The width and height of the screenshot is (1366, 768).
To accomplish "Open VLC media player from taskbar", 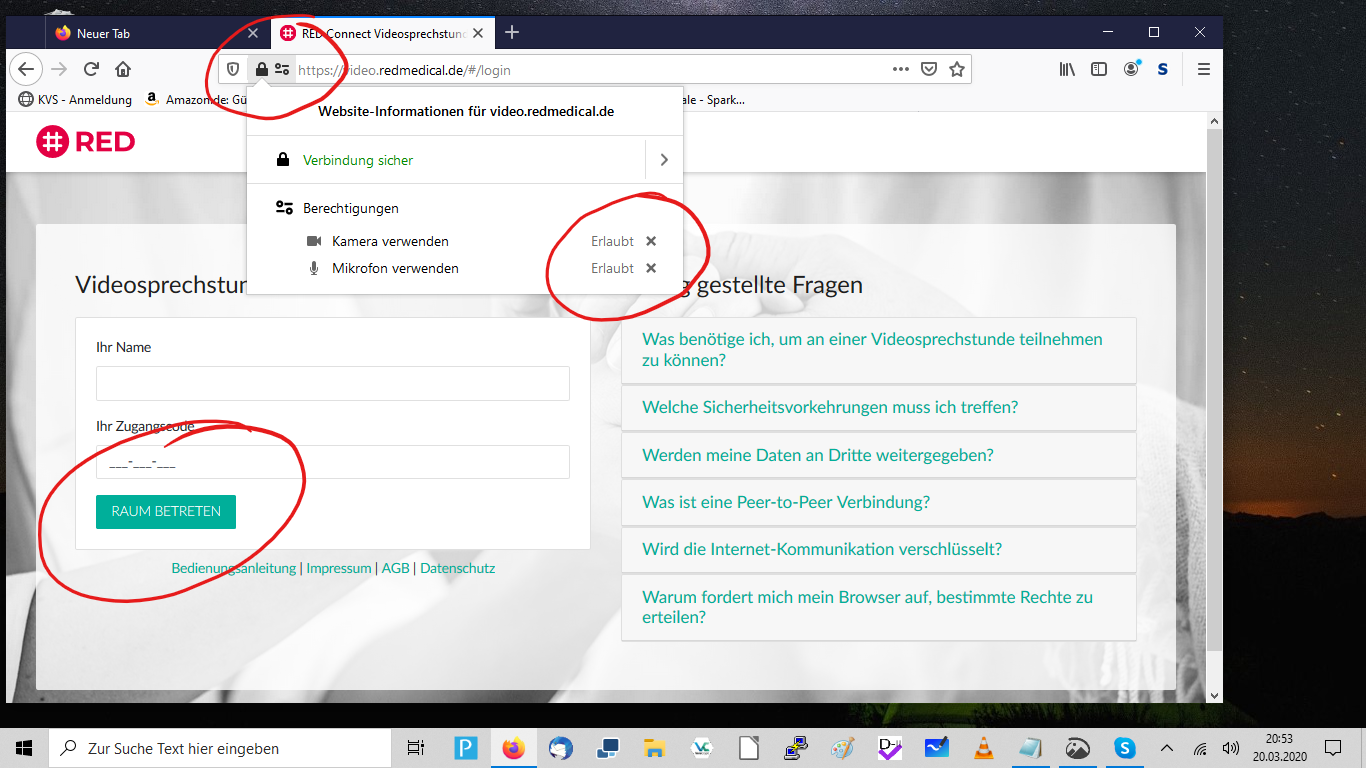I will 984,748.
